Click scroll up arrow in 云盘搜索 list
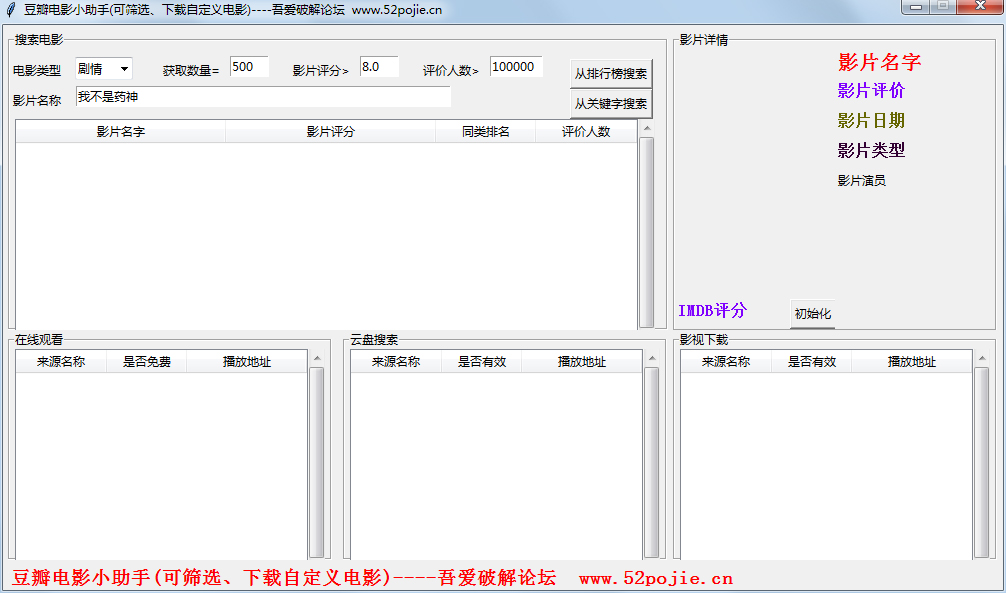 651,358
